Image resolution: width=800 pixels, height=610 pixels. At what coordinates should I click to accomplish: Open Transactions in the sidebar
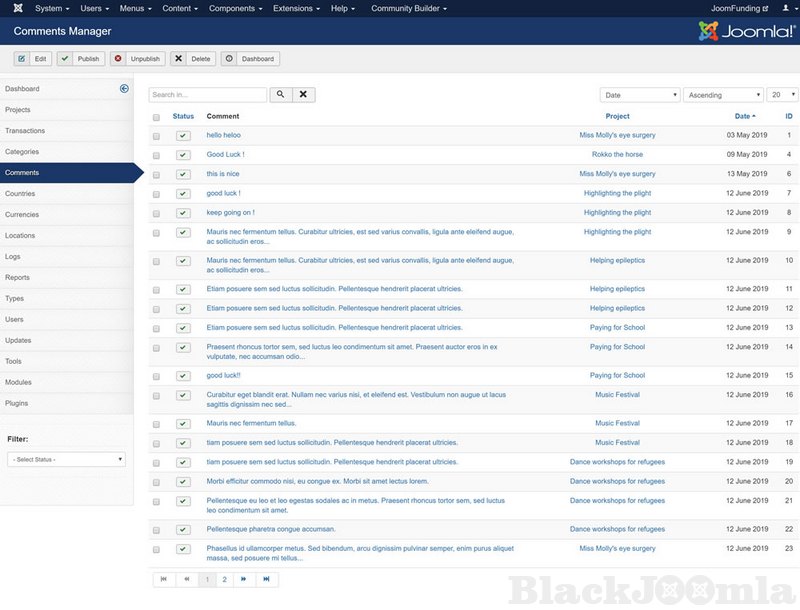point(25,131)
